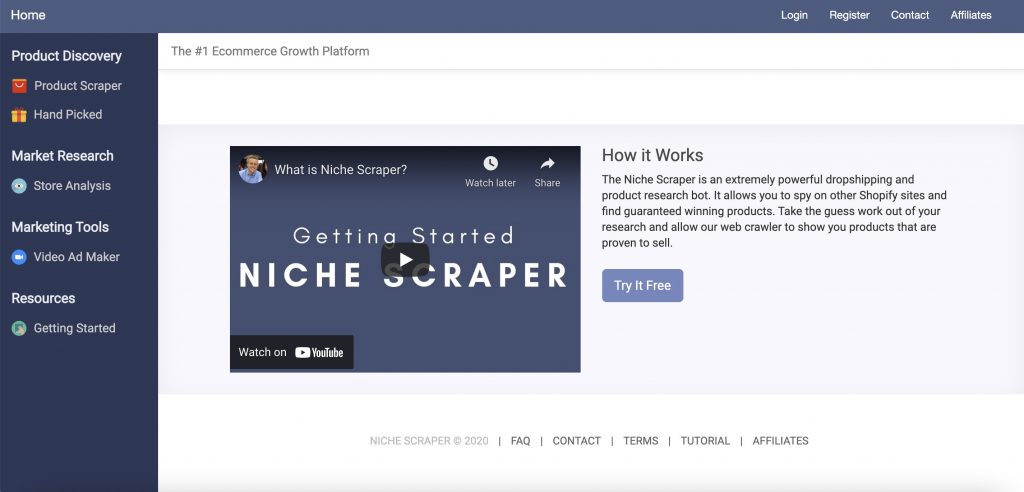Screen dimensions: 1024x492
Task: Select Hand Picked in sidebar
Action: click(68, 114)
